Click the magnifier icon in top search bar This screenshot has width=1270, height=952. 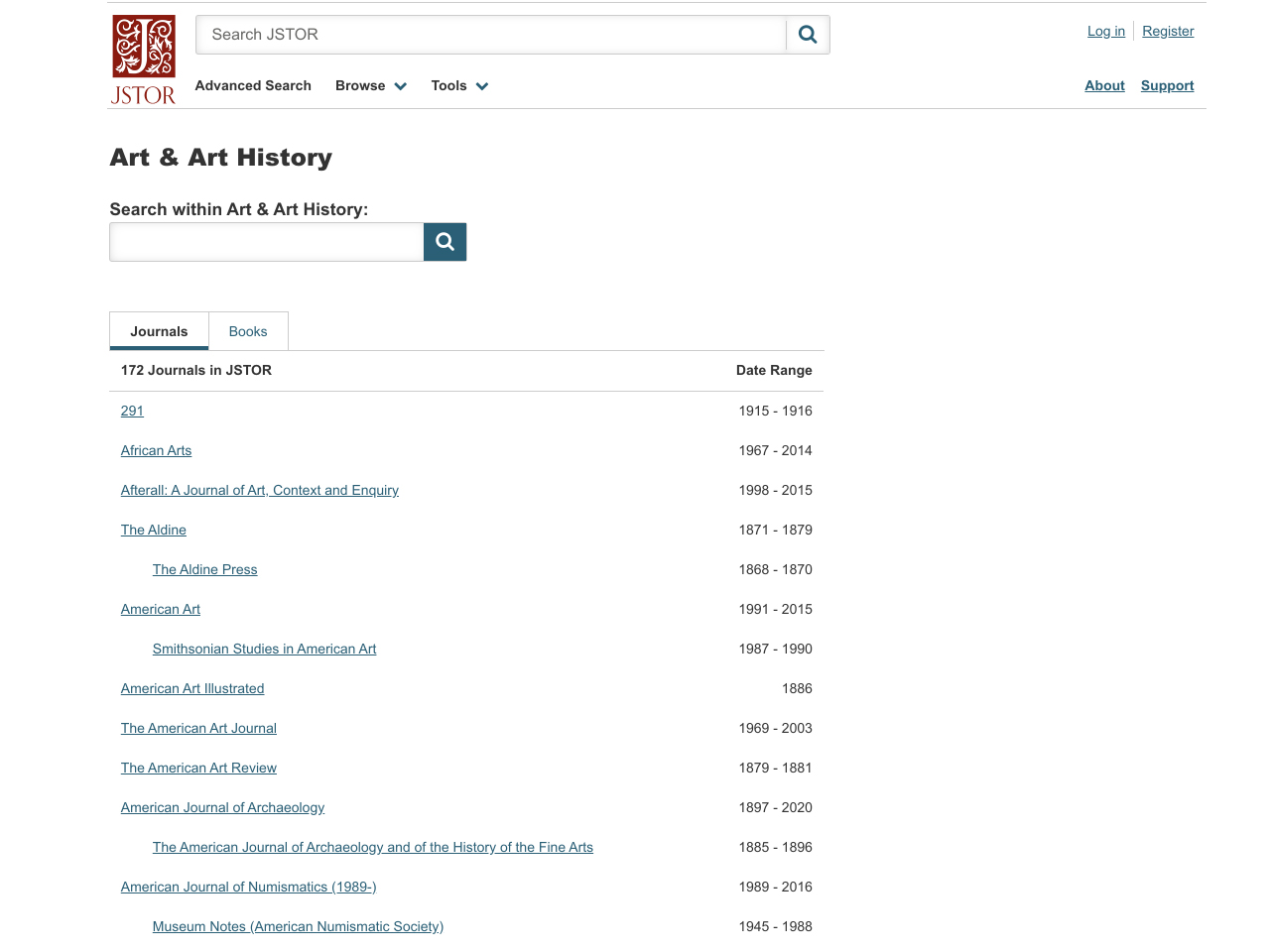[x=808, y=35]
